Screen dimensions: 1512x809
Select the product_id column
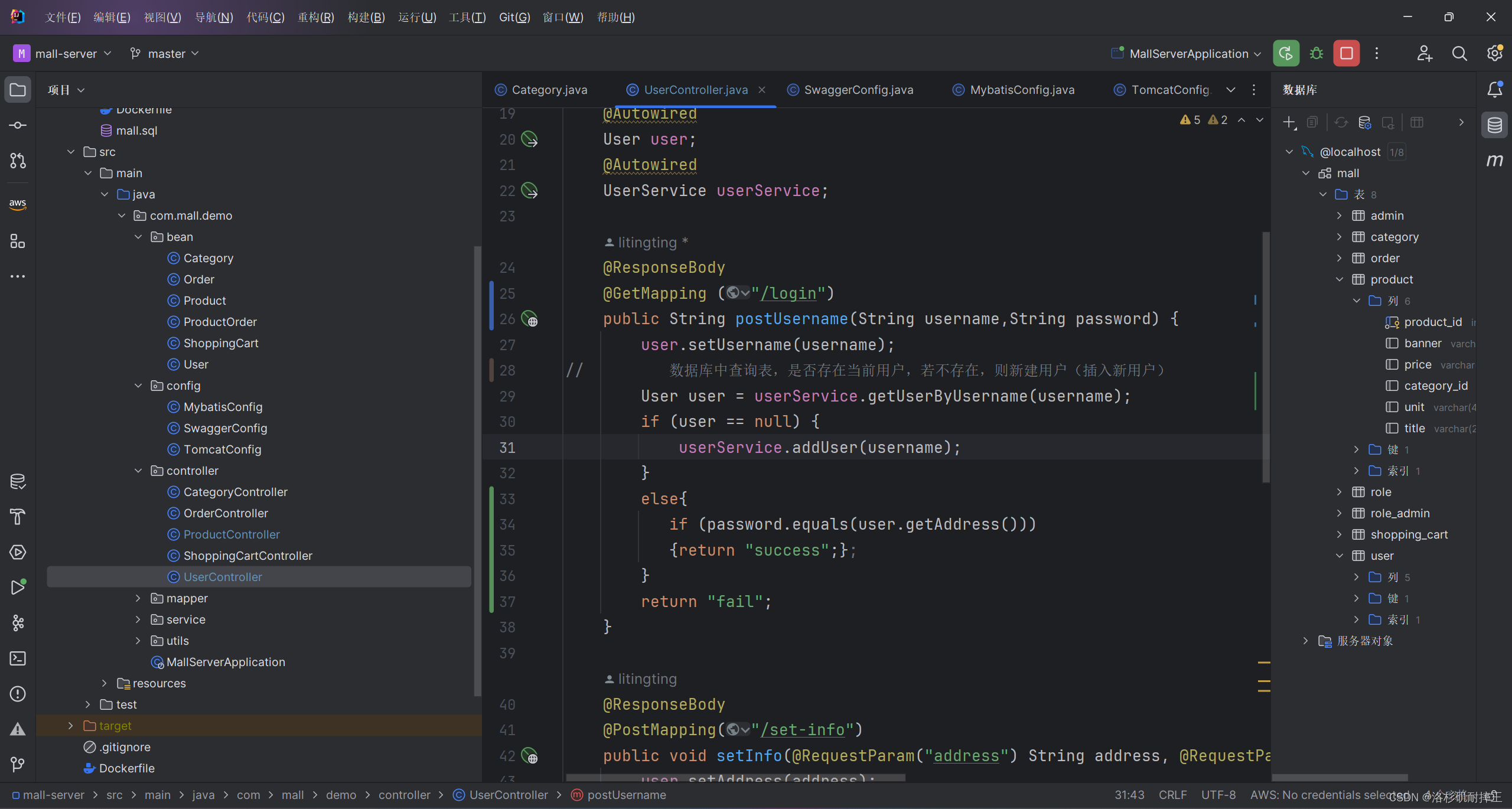(1433, 322)
